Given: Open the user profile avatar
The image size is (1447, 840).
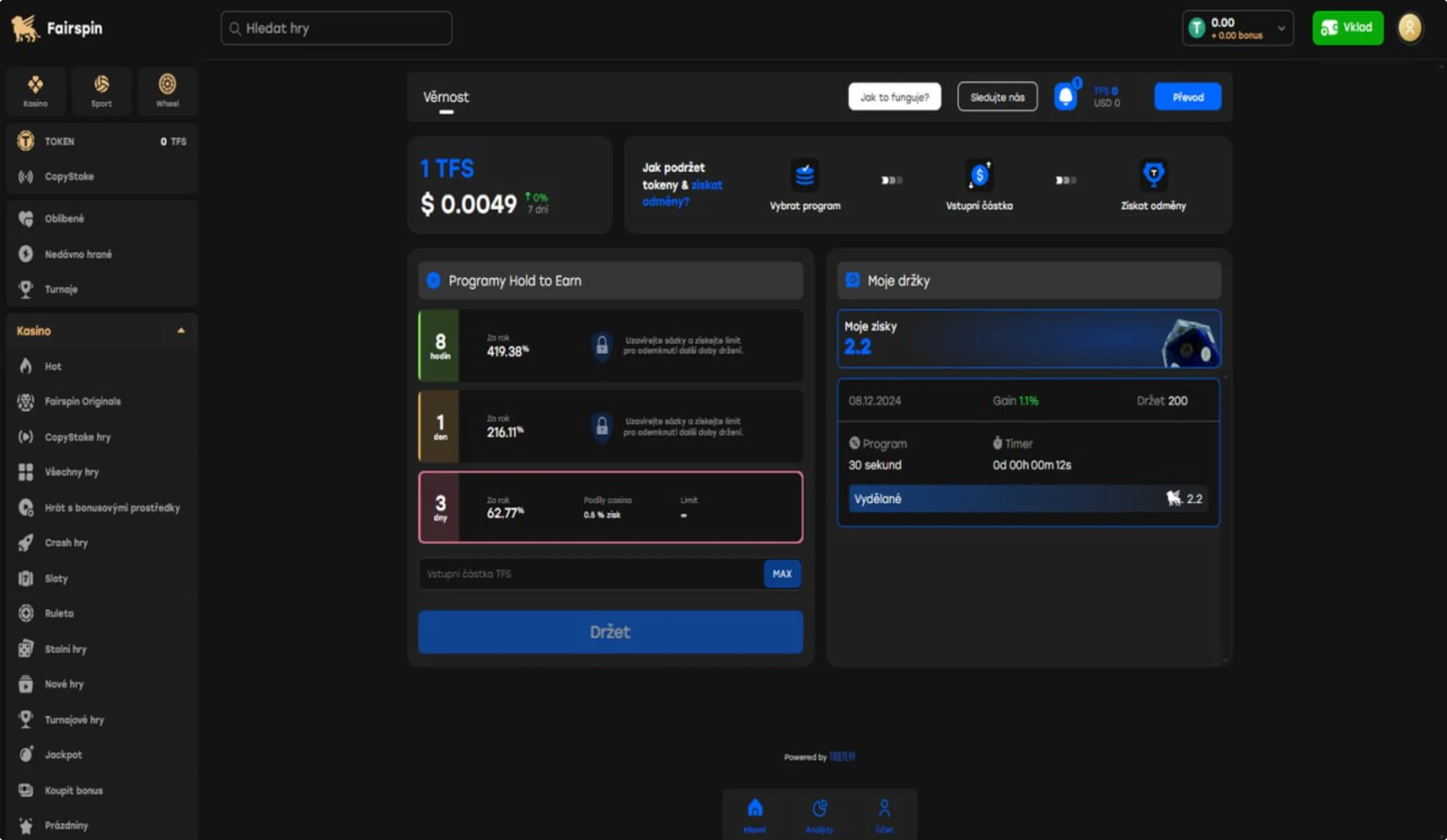Looking at the screenshot, I should click(x=1411, y=28).
